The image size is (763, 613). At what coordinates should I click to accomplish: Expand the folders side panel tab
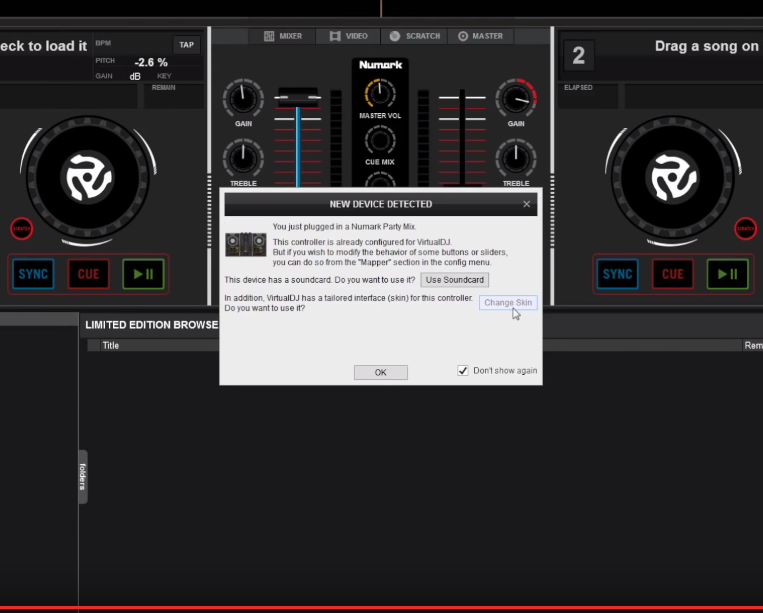(x=83, y=477)
